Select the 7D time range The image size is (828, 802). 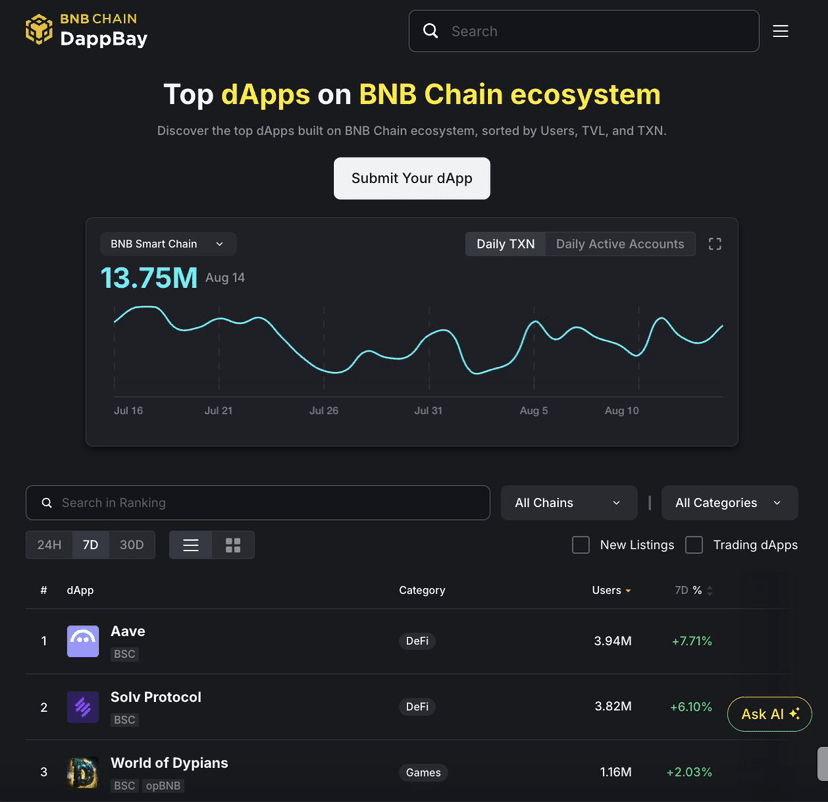90,545
